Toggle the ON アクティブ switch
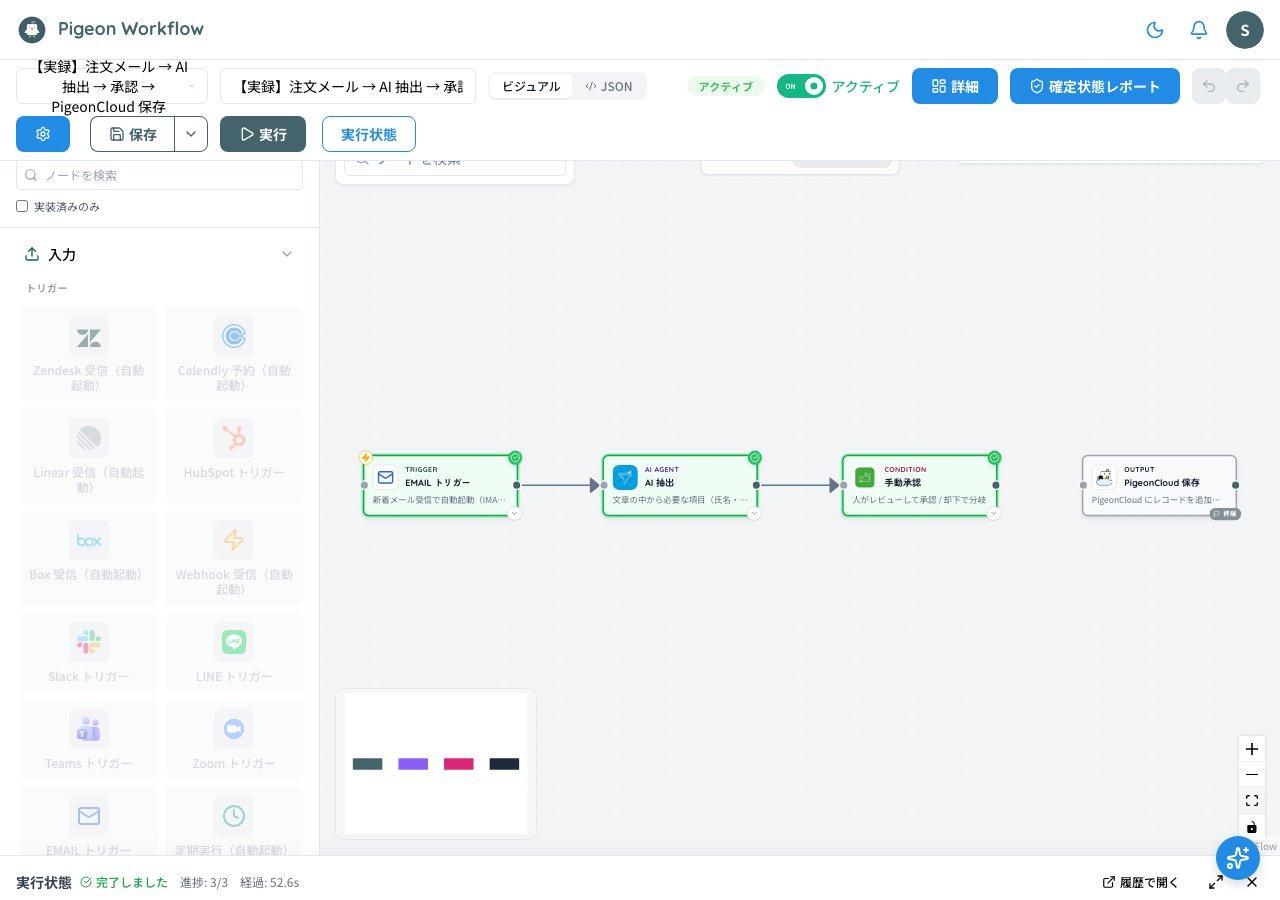 tap(801, 86)
